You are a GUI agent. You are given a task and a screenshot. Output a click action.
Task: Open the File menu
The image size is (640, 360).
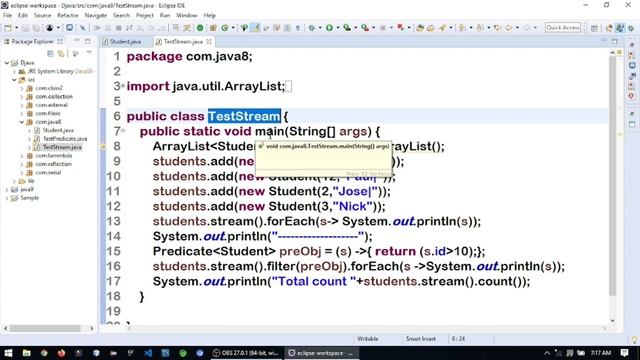[7, 16]
